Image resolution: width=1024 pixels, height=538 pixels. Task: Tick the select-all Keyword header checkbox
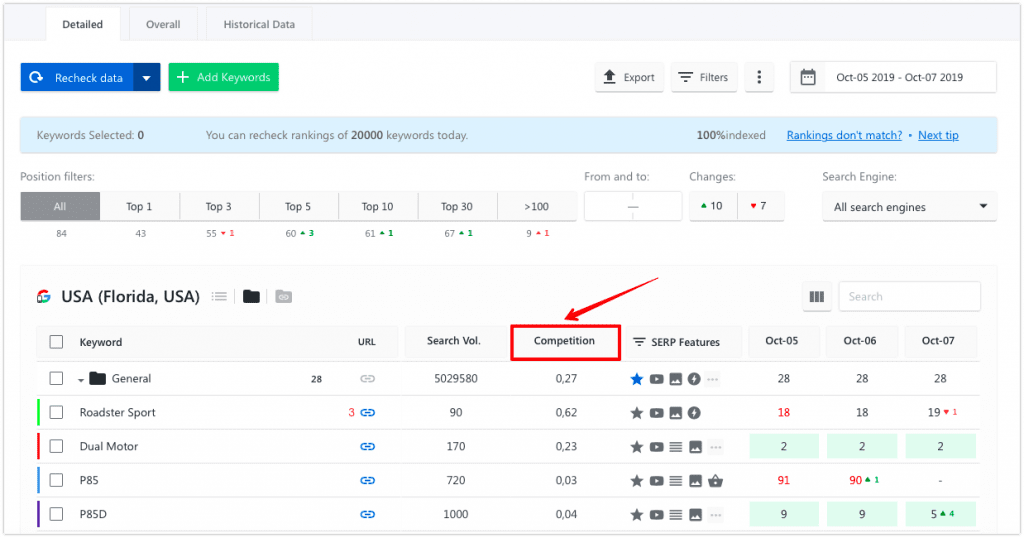[56, 341]
